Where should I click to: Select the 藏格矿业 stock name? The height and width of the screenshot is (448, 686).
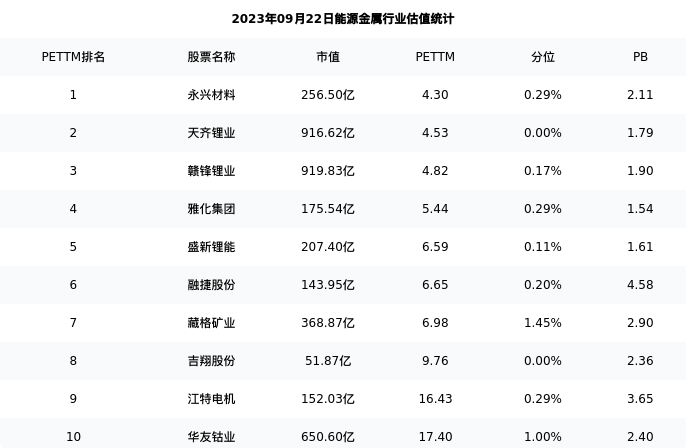211,323
